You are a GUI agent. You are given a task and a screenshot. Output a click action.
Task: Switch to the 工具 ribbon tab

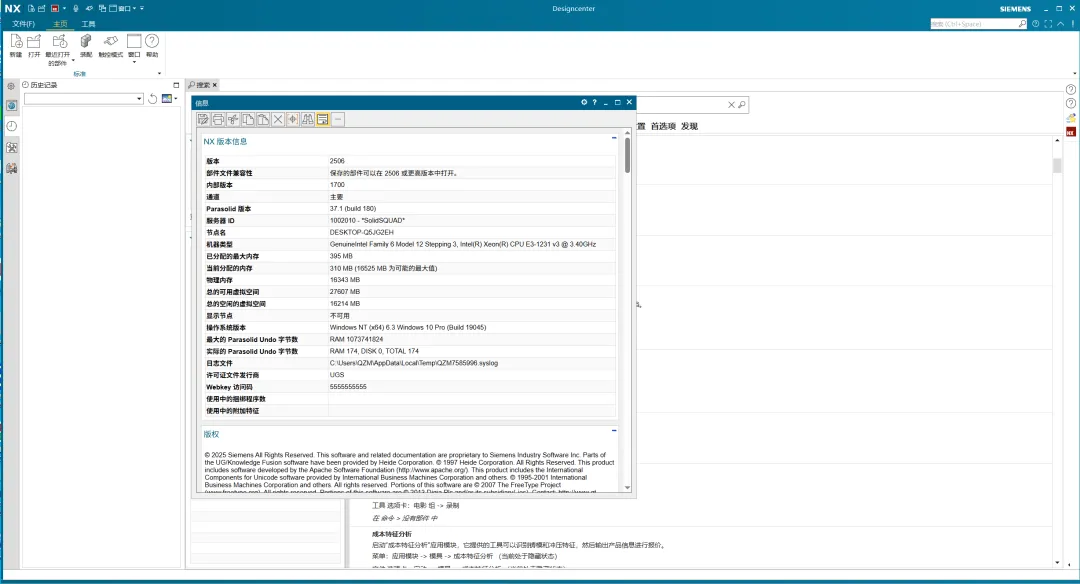pos(88,24)
